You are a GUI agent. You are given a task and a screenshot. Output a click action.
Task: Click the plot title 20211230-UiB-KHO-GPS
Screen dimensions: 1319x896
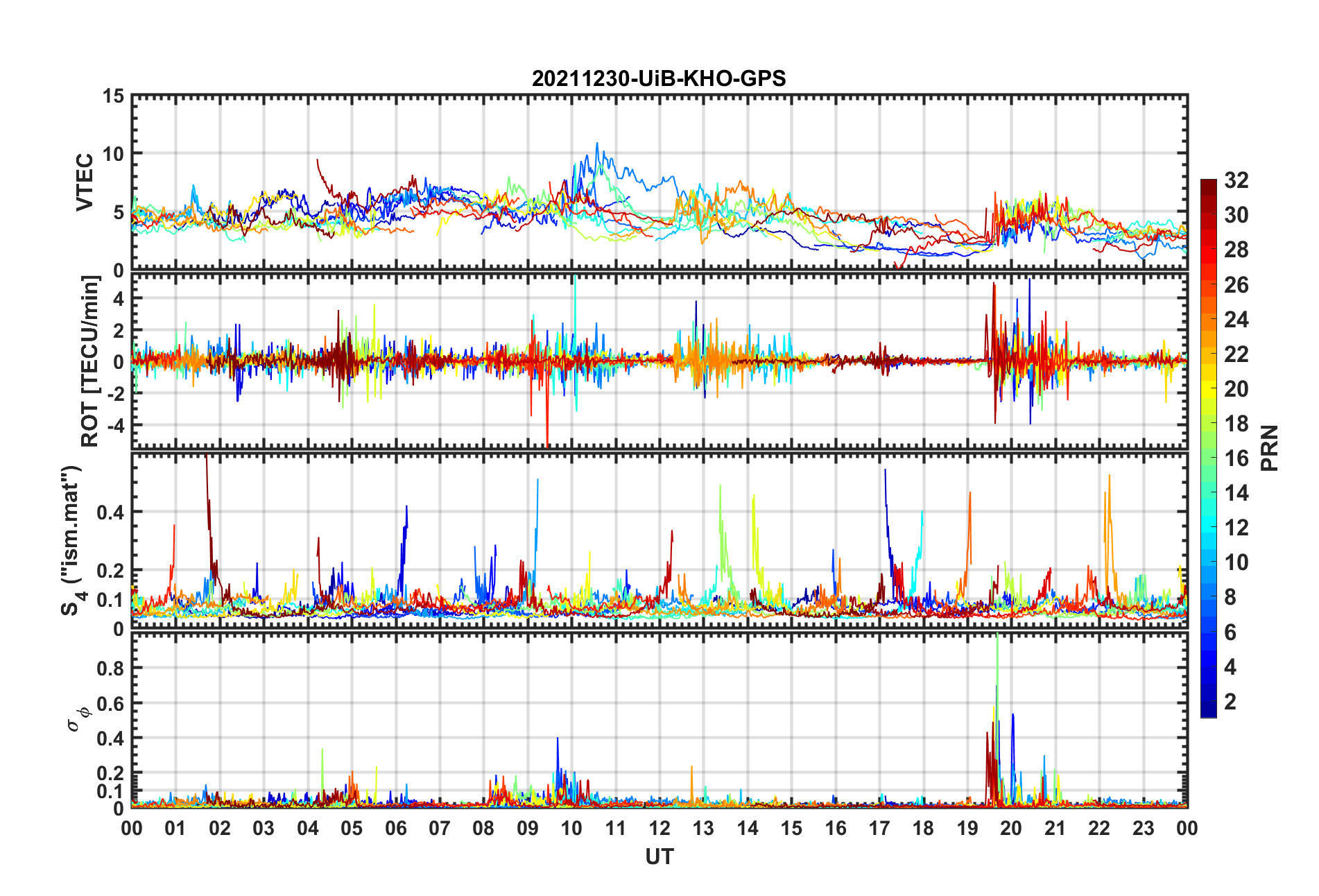tap(659, 78)
